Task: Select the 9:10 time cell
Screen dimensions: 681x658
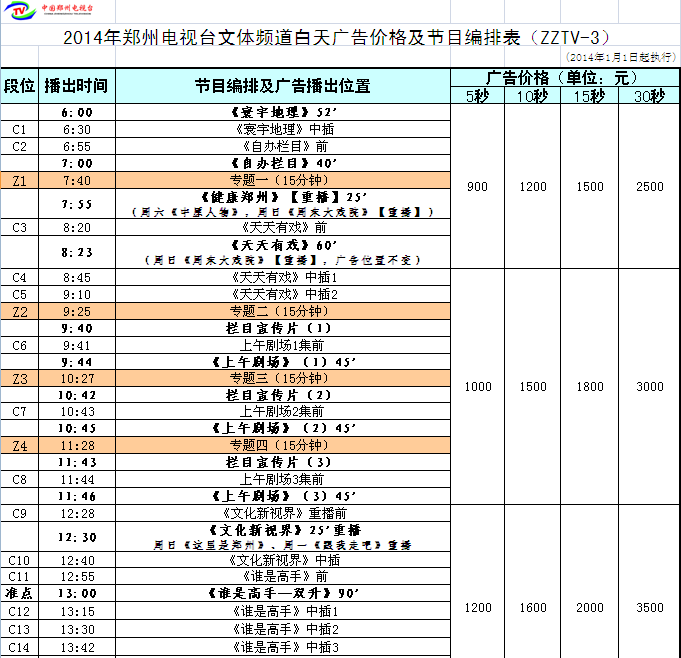Action: pos(77,294)
